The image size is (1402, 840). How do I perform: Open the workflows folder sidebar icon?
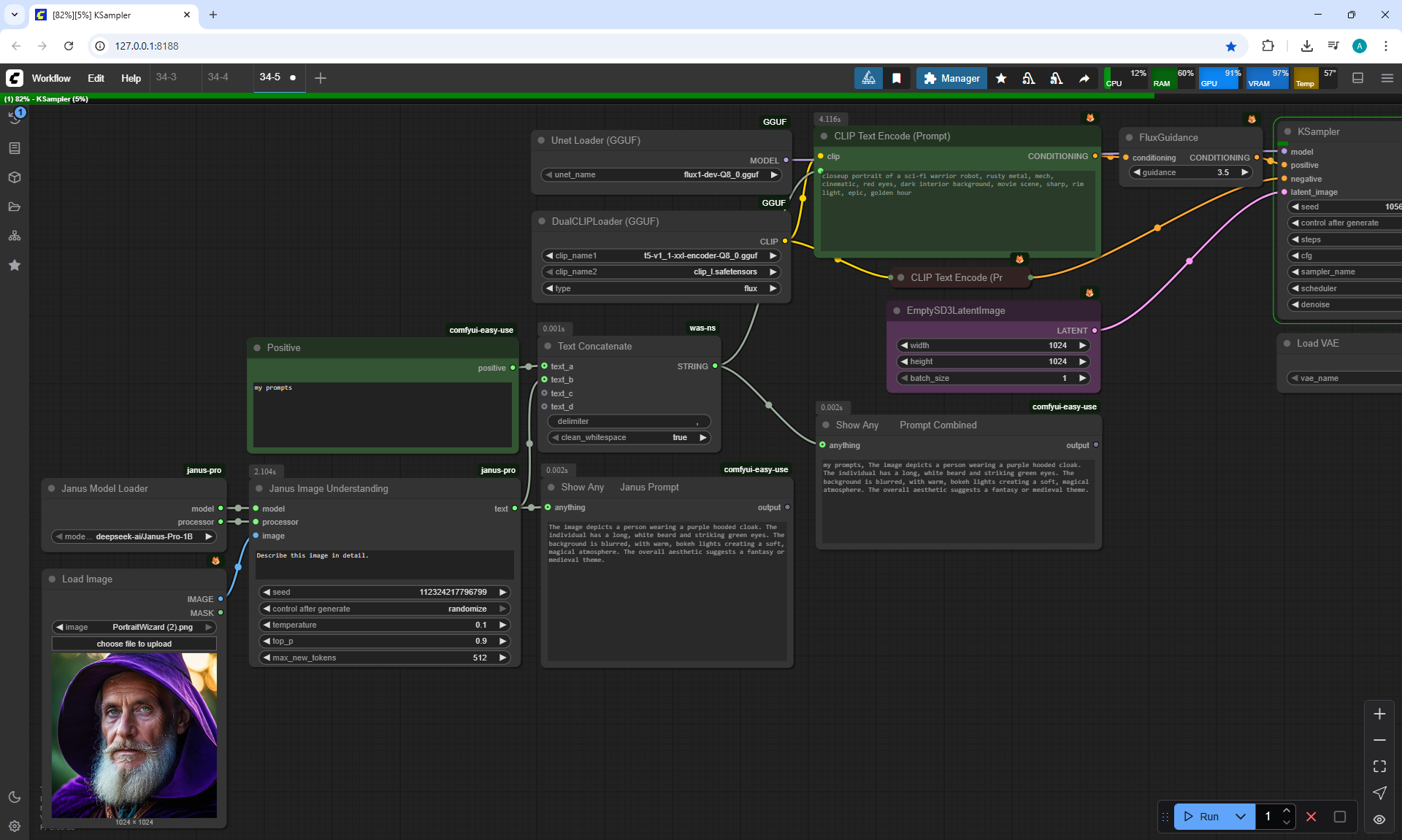pos(15,207)
